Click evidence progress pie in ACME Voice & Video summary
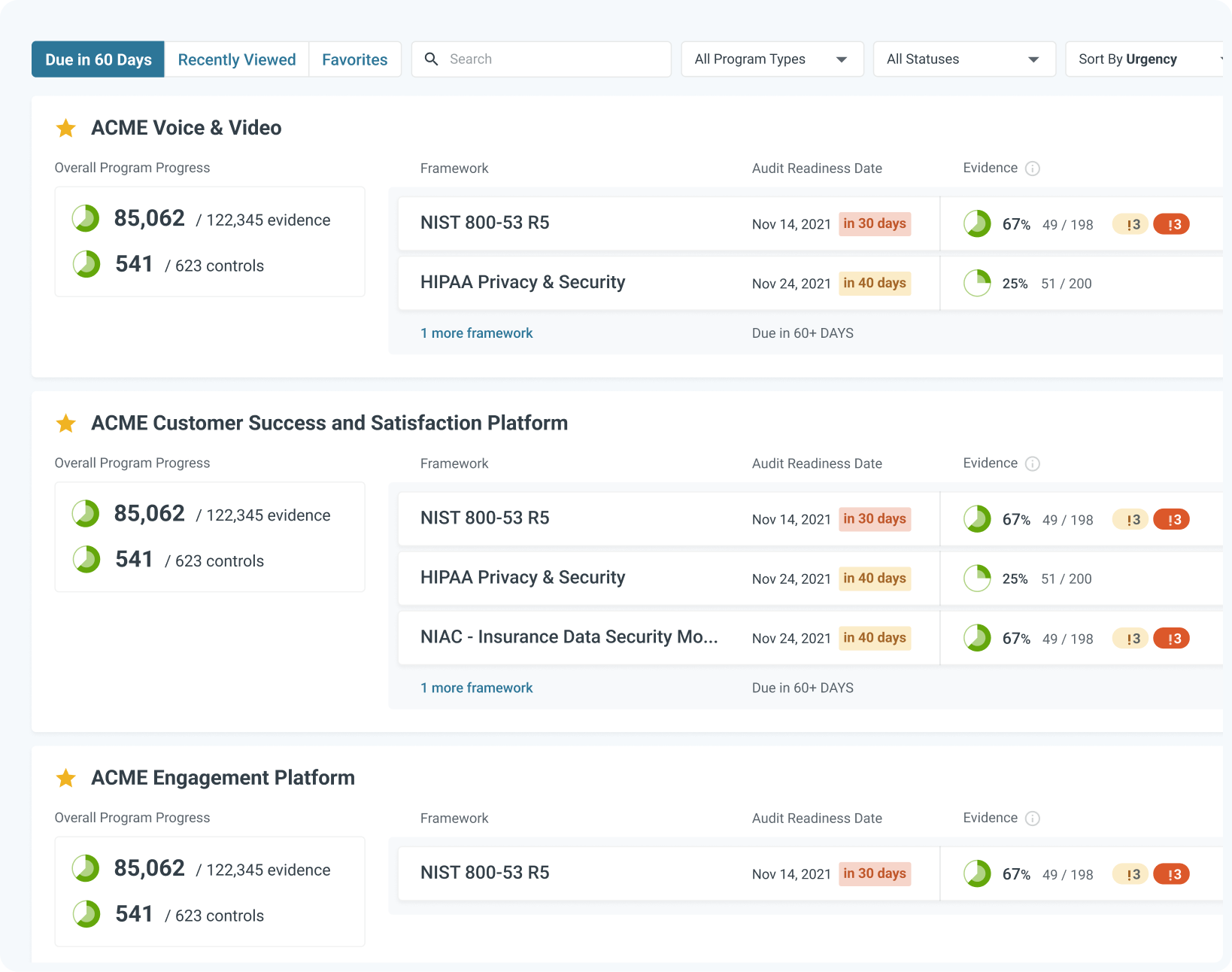 pyautogui.click(x=86, y=218)
